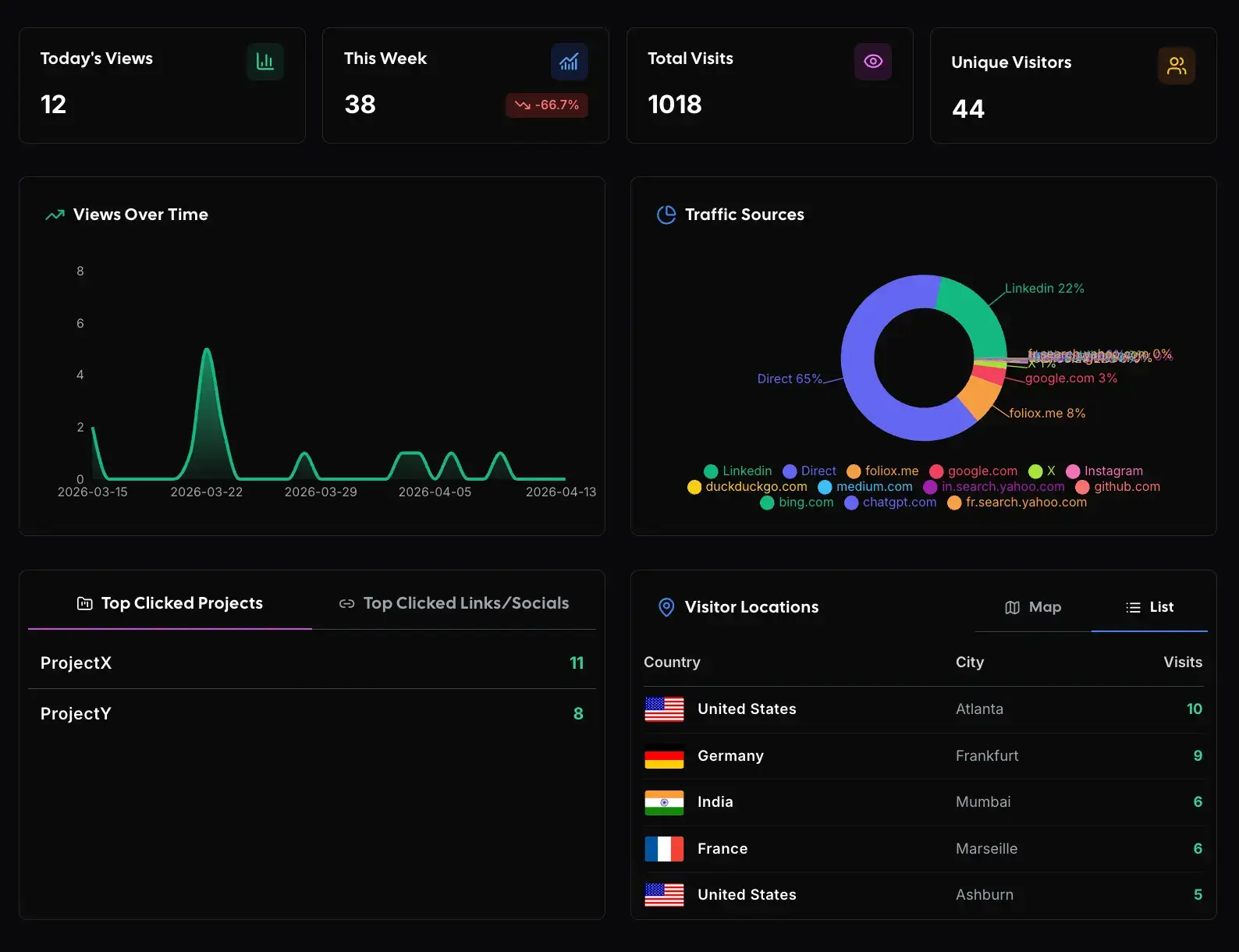Click the Germany country name
The height and width of the screenshot is (952, 1239).
[x=730, y=756]
